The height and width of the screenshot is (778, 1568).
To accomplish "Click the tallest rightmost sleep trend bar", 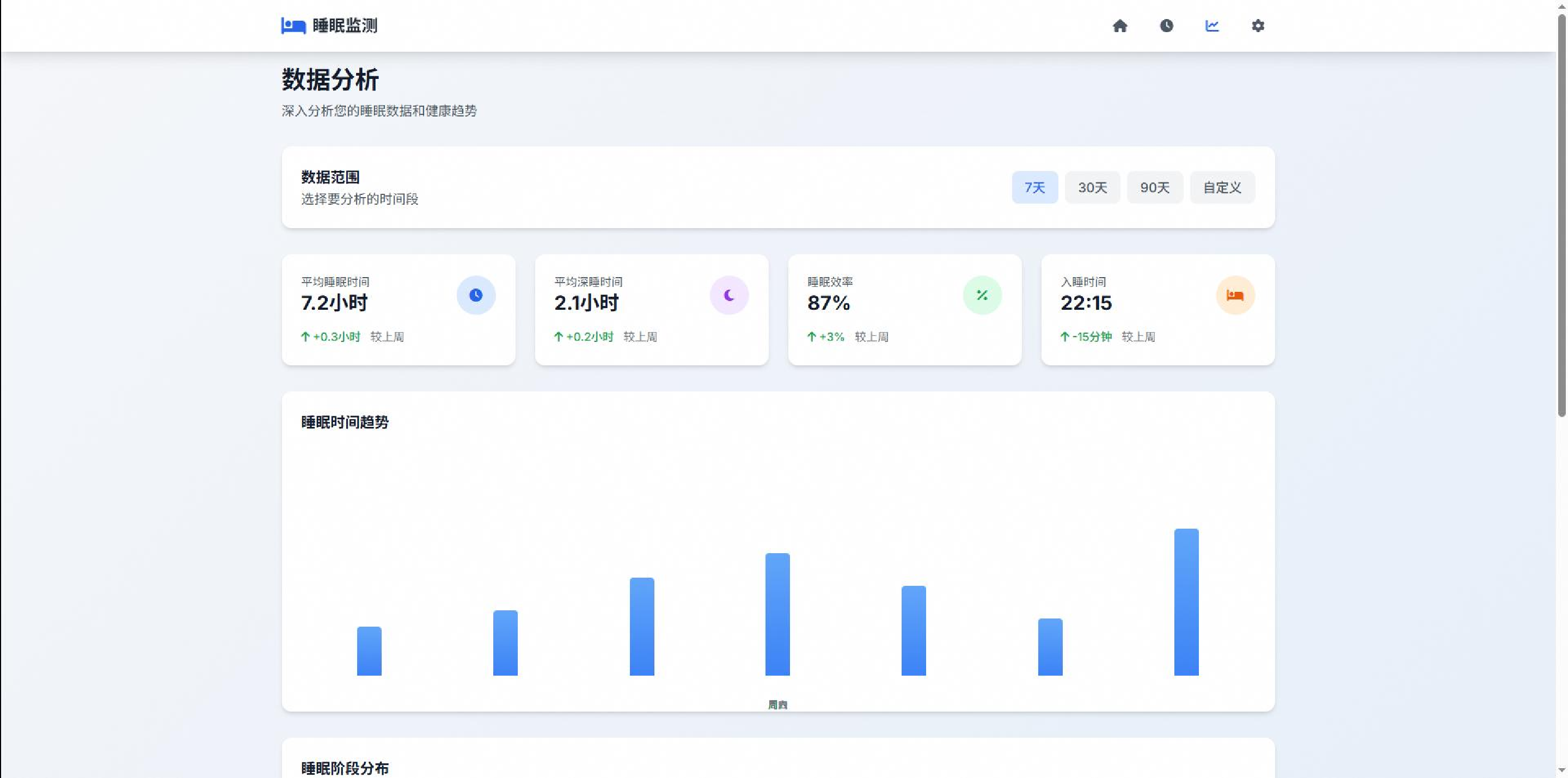I will (1186, 602).
